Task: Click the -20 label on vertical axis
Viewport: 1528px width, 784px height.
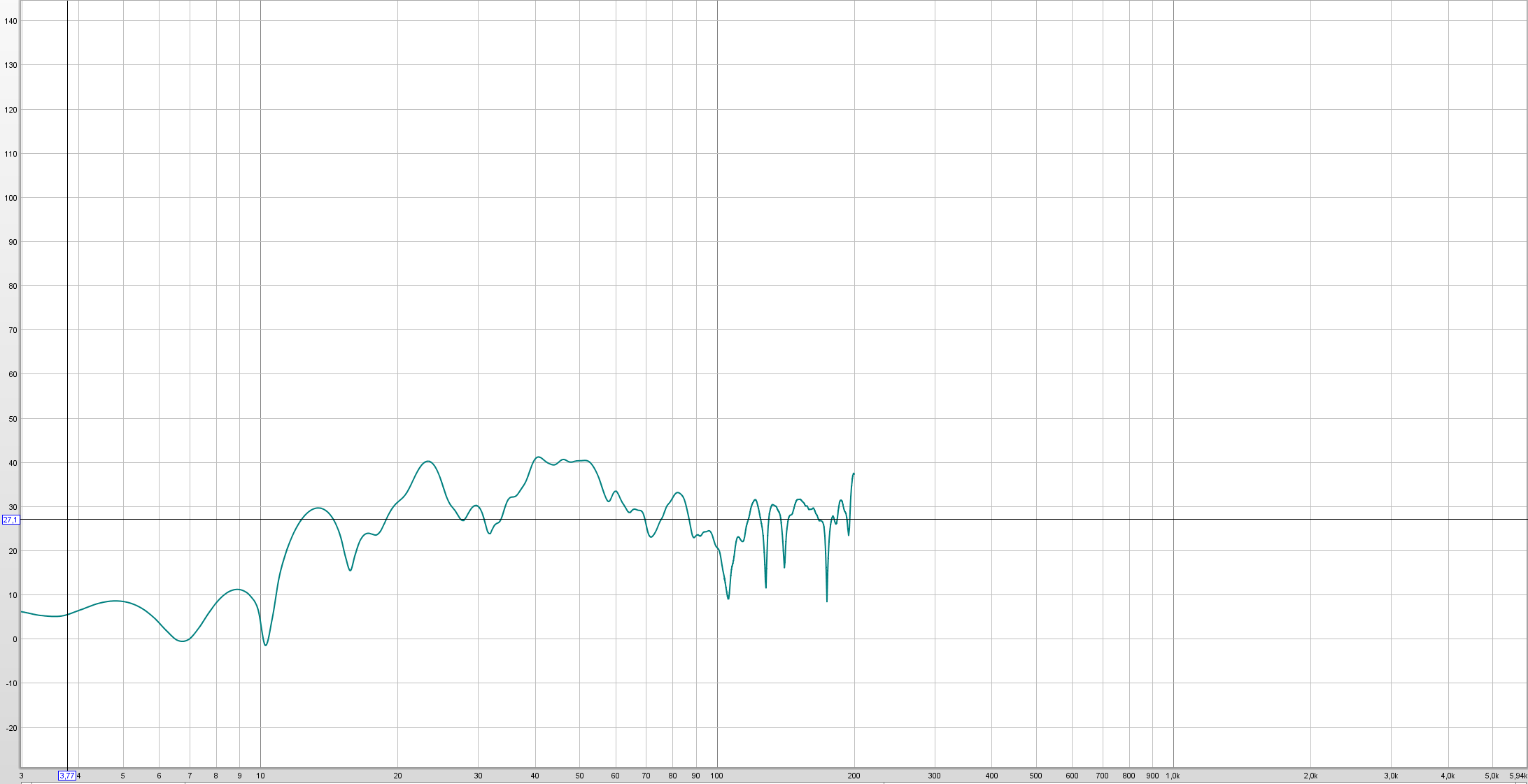Action: point(10,728)
